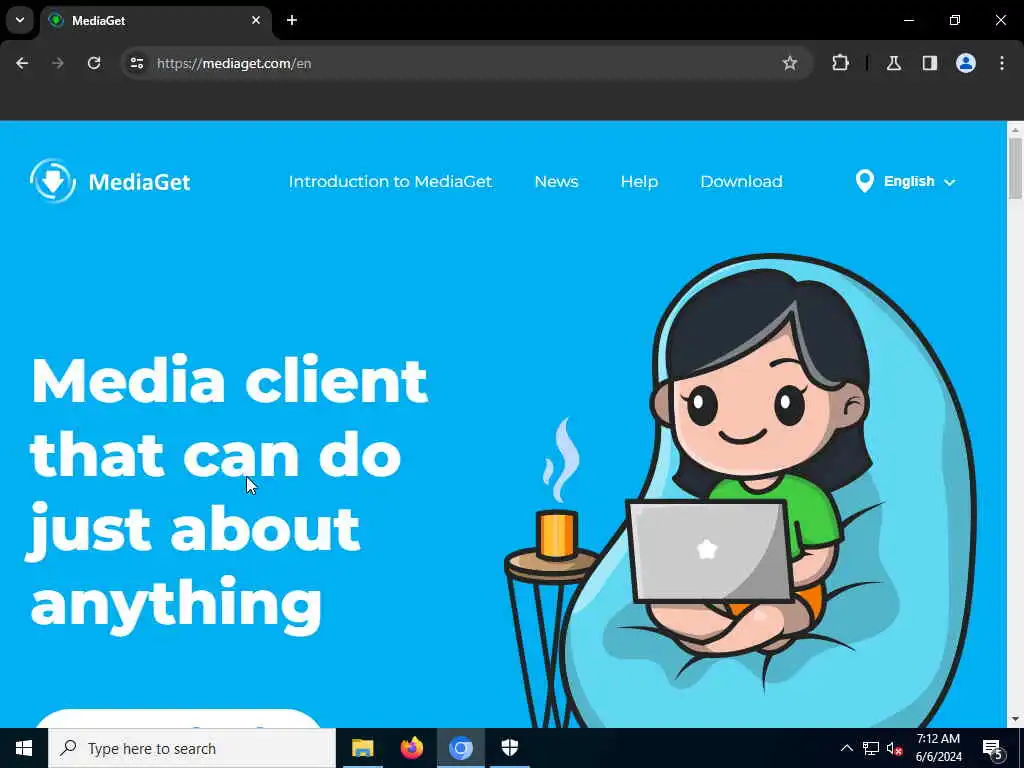The image size is (1024, 768).
Task: Go back to previous page
Action: coord(22,63)
